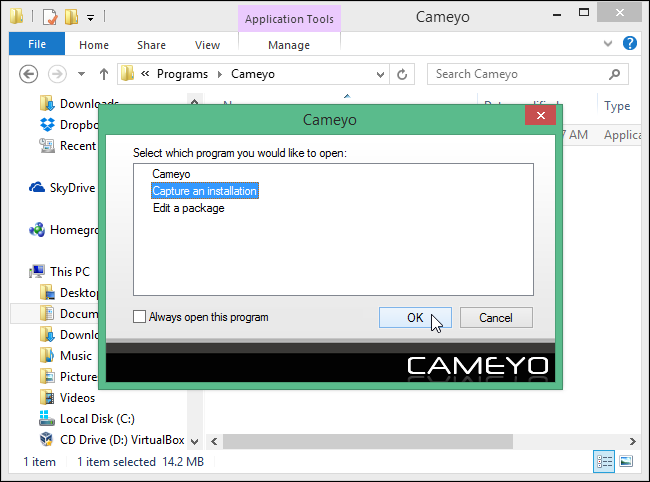This screenshot has height=482, width=650.
Task: Open Downloads under Favorites in sidebar
Action: click(x=79, y=103)
